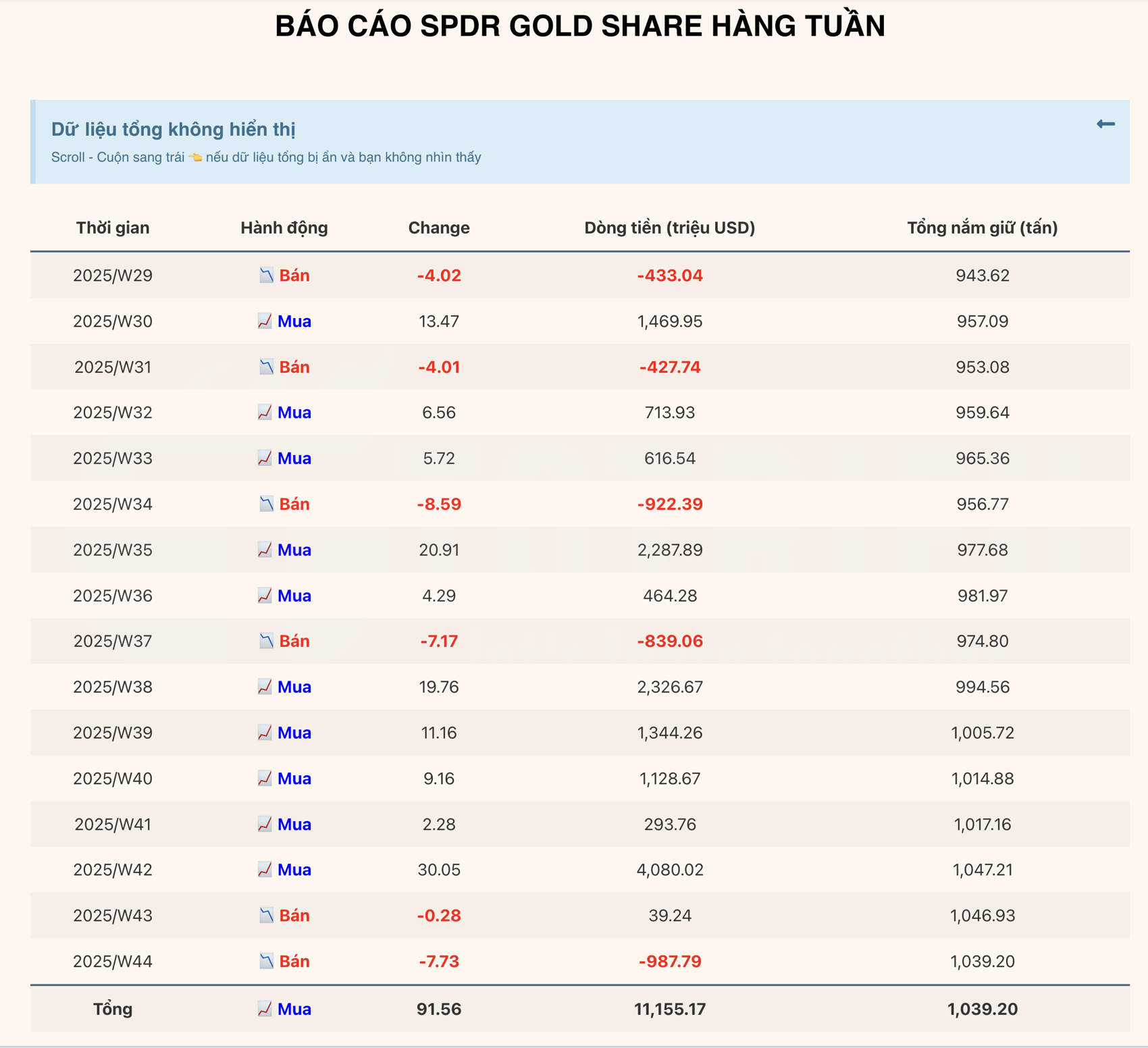Click the chart-increasing icon on the Tổng row
Screen dimensions: 1148x1048
266,1009
